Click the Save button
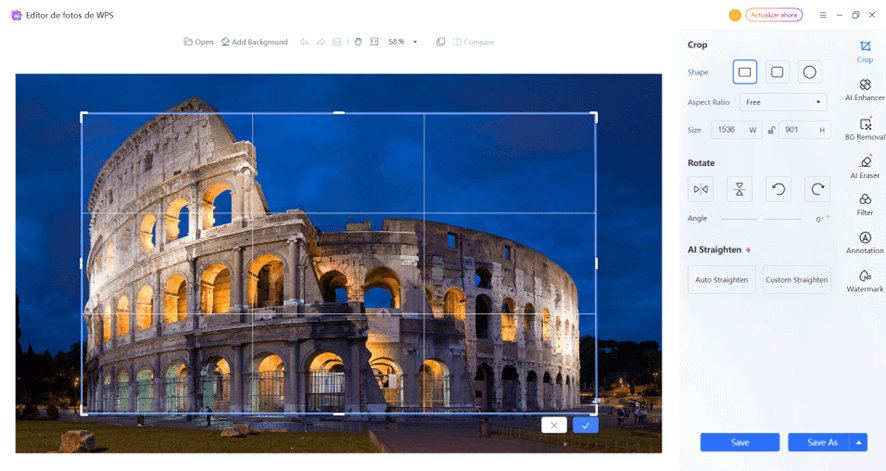Viewport: 886px width, 471px height. point(740,442)
